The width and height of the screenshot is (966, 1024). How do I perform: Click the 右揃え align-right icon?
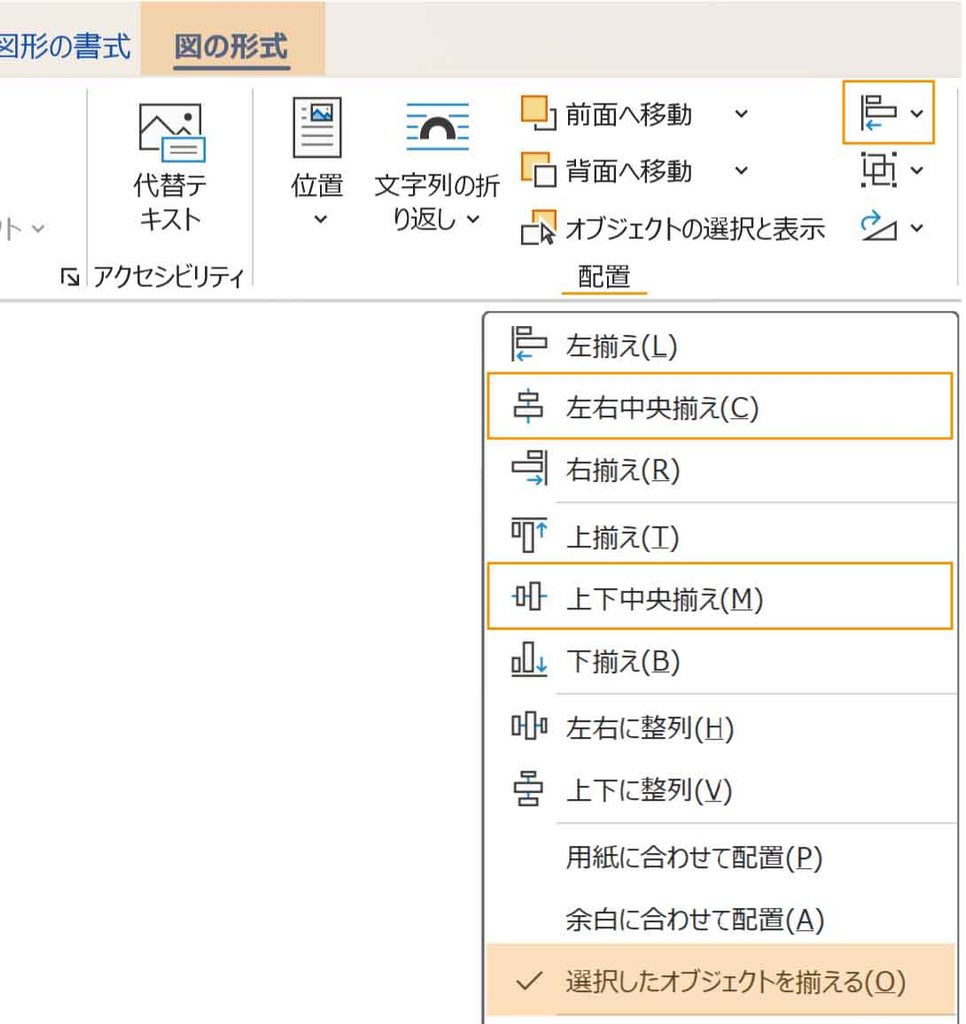tap(528, 468)
